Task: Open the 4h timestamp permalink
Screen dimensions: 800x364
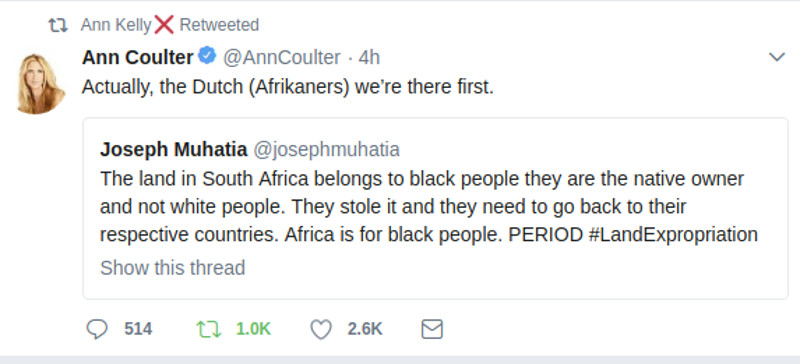Action: click(369, 57)
